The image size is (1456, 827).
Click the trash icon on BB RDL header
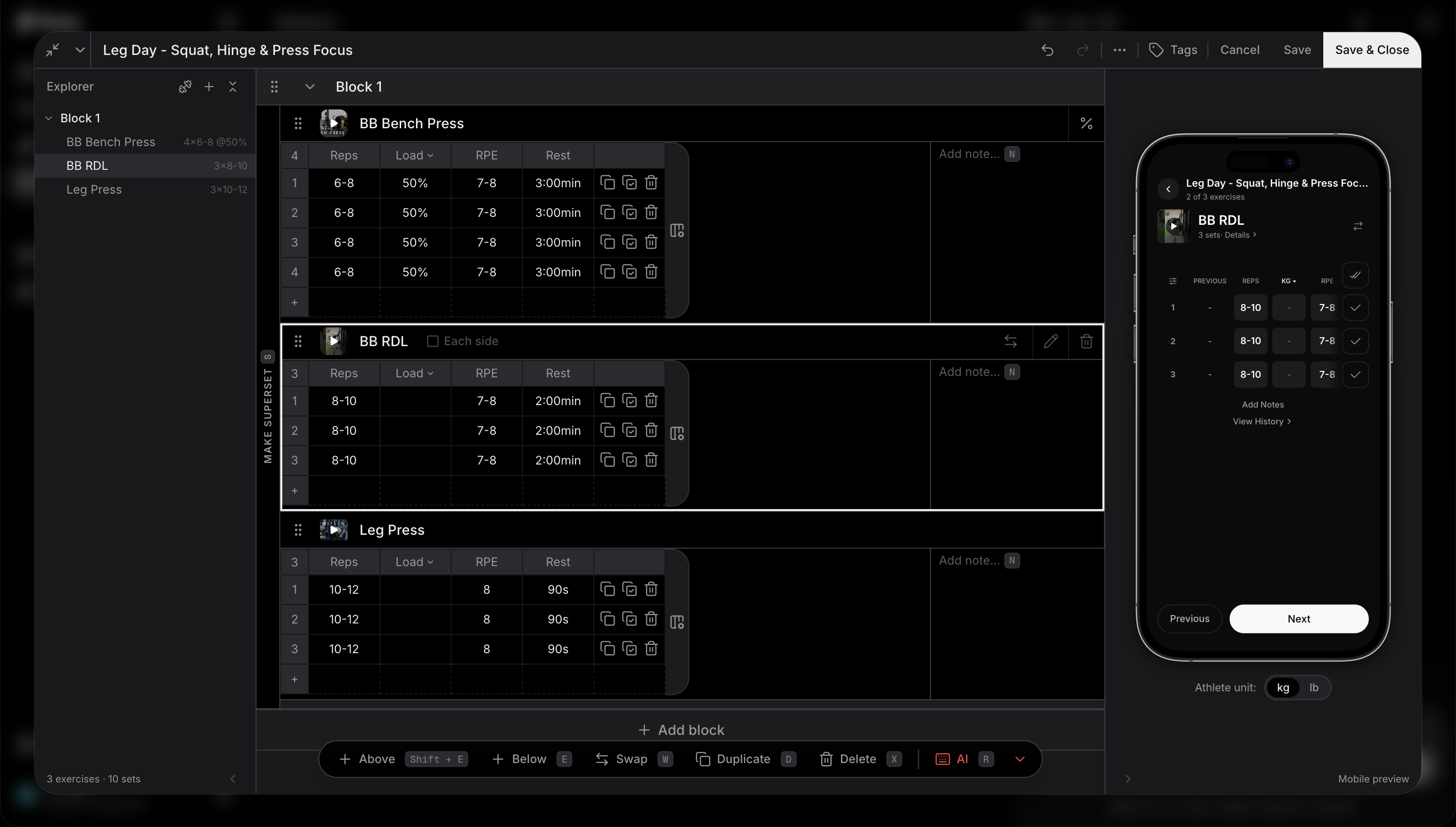[1086, 341]
